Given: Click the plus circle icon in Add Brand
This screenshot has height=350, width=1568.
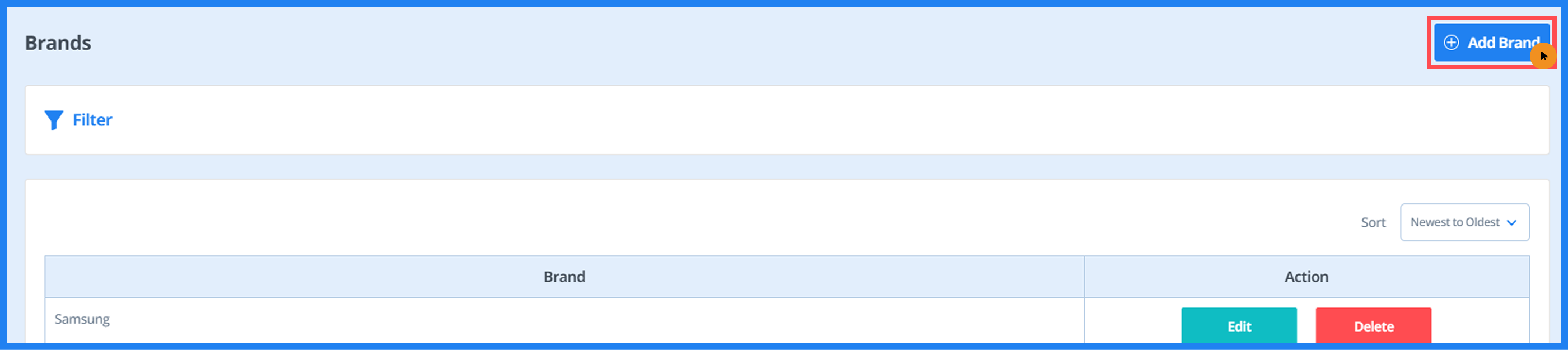Looking at the screenshot, I should point(1451,42).
